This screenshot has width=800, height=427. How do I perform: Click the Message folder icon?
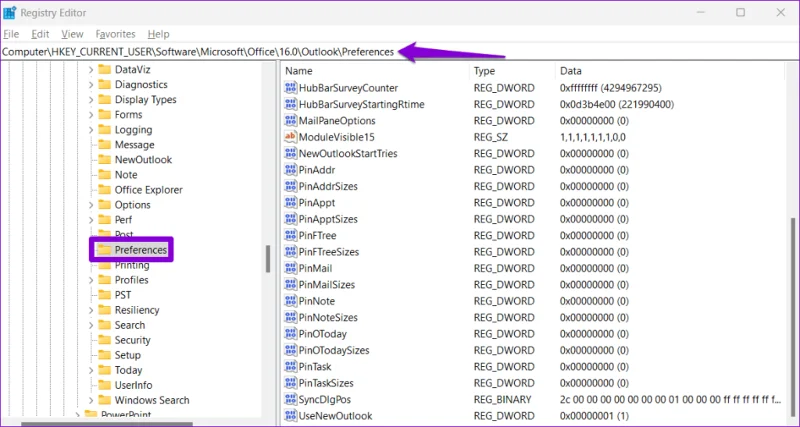[105, 144]
